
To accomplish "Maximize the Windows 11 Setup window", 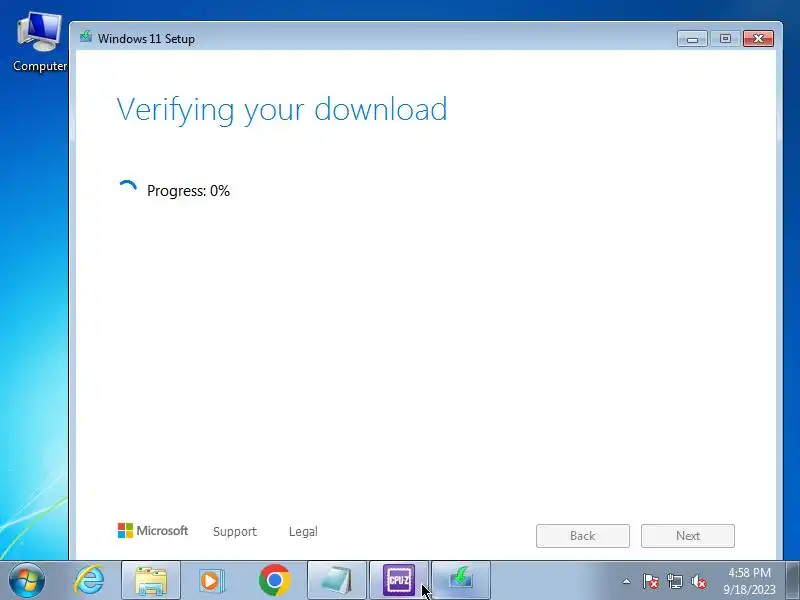I will tap(725, 39).
